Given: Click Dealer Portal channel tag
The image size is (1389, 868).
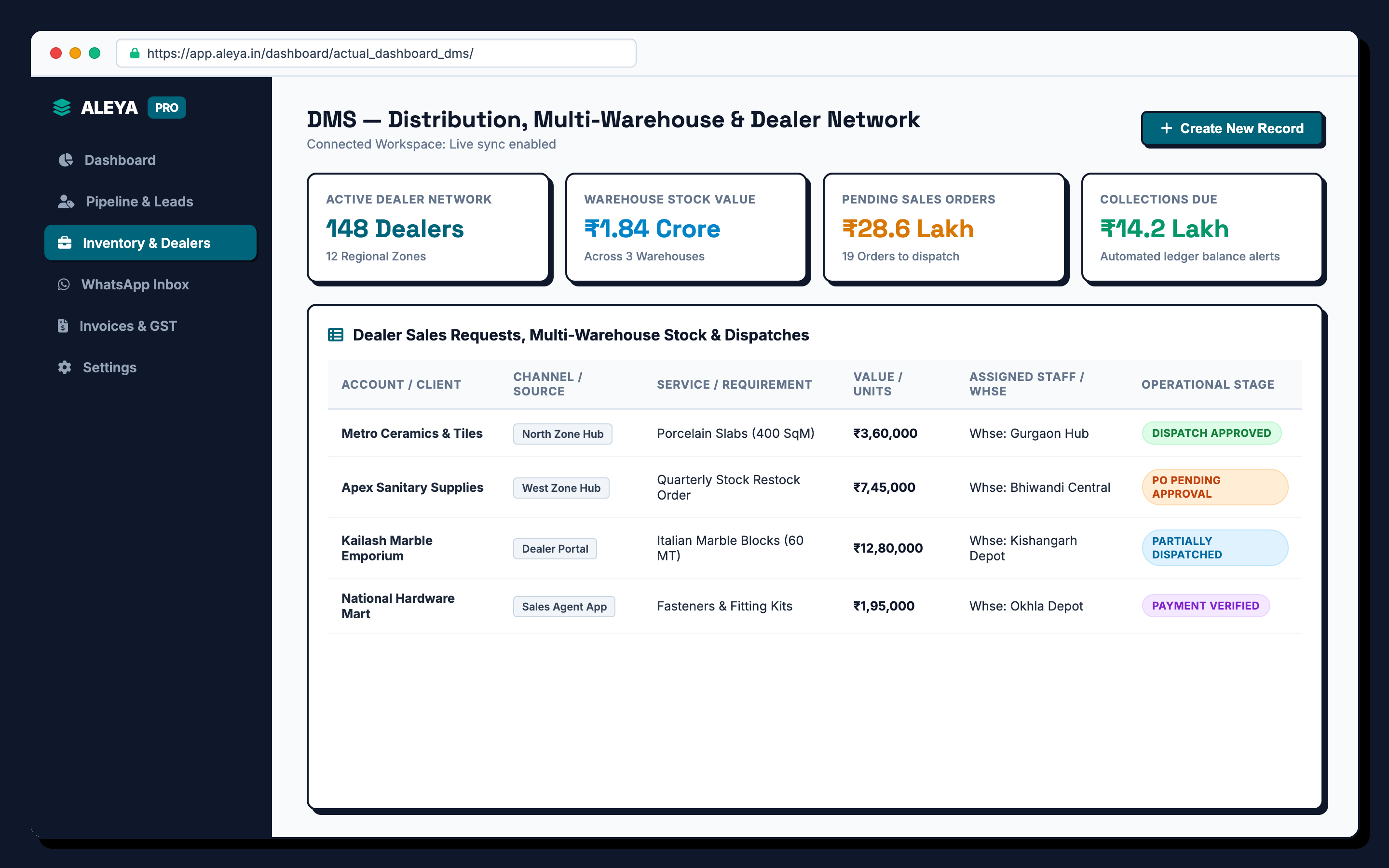Looking at the screenshot, I should point(555,549).
